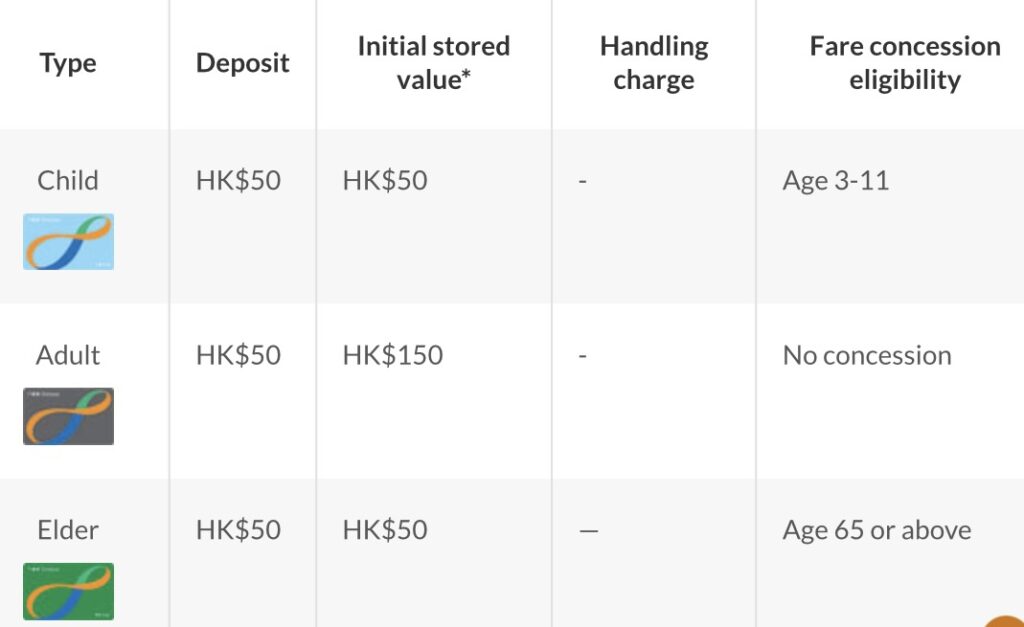Click the HK$150 initial stored value

click(x=392, y=355)
